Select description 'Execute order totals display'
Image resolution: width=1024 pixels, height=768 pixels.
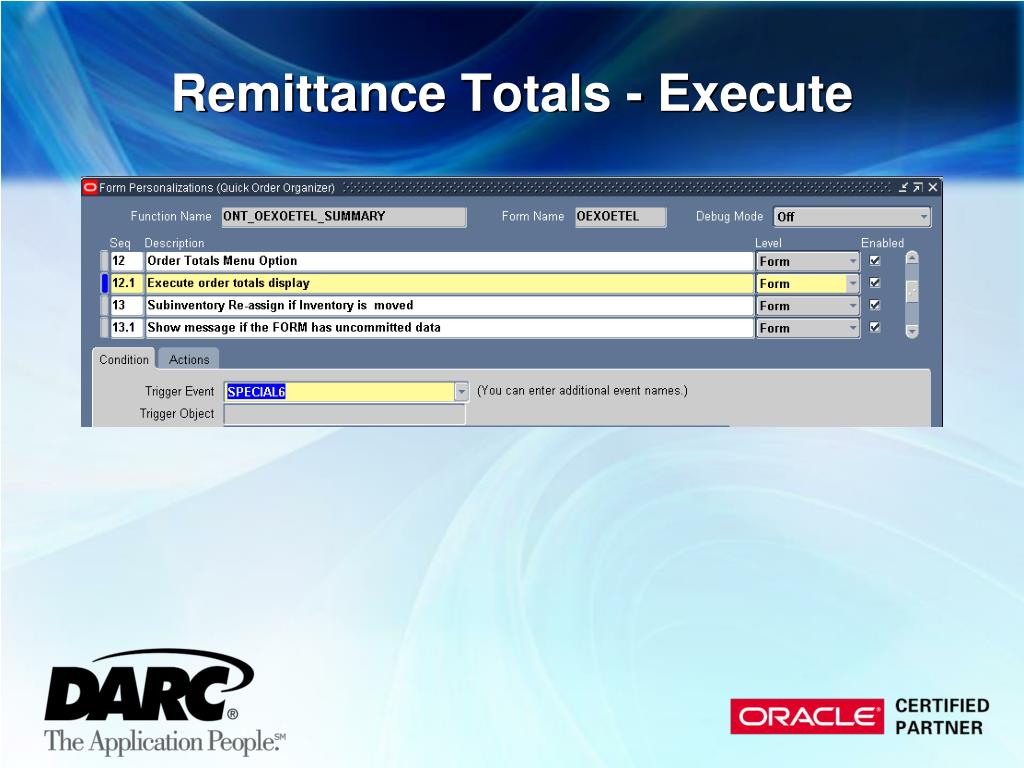[449, 283]
